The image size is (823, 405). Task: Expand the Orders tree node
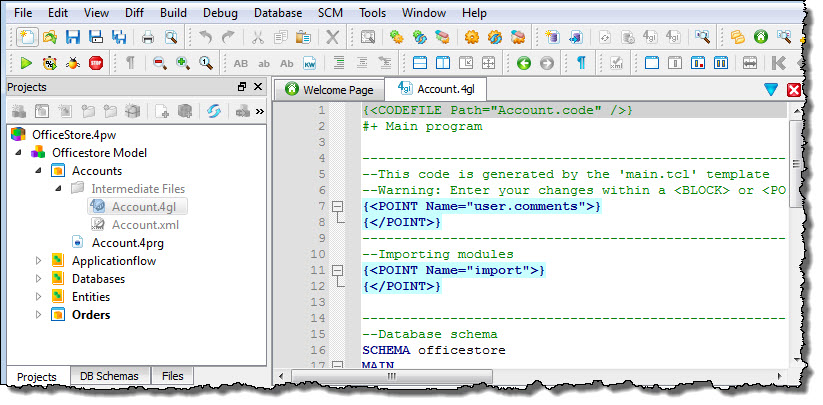click(x=40, y=315)
